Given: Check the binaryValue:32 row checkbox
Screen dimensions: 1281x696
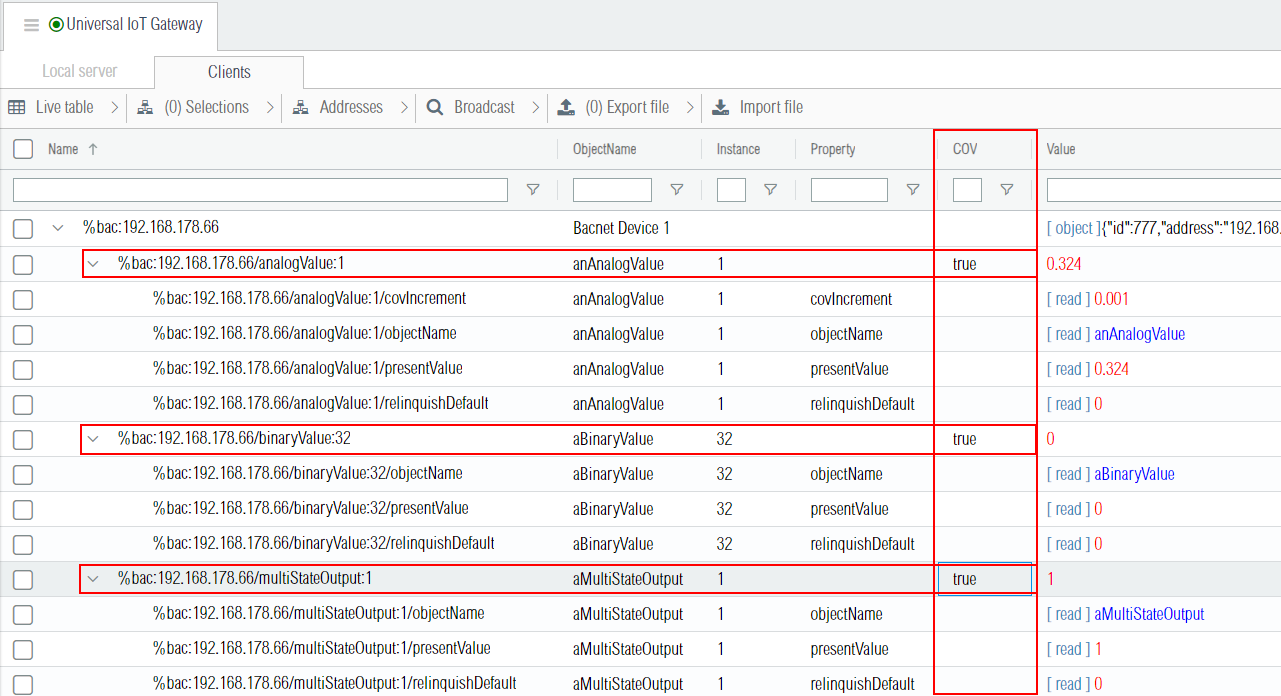Looking at the screenshot, I should click(23, 439).
